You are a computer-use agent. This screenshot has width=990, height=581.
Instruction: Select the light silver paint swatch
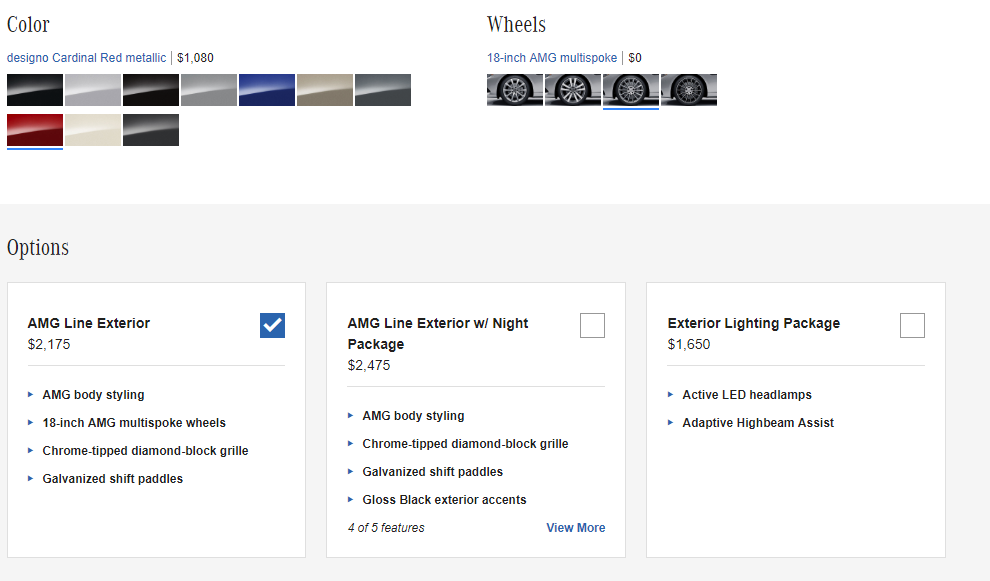[x=93, y=90]
